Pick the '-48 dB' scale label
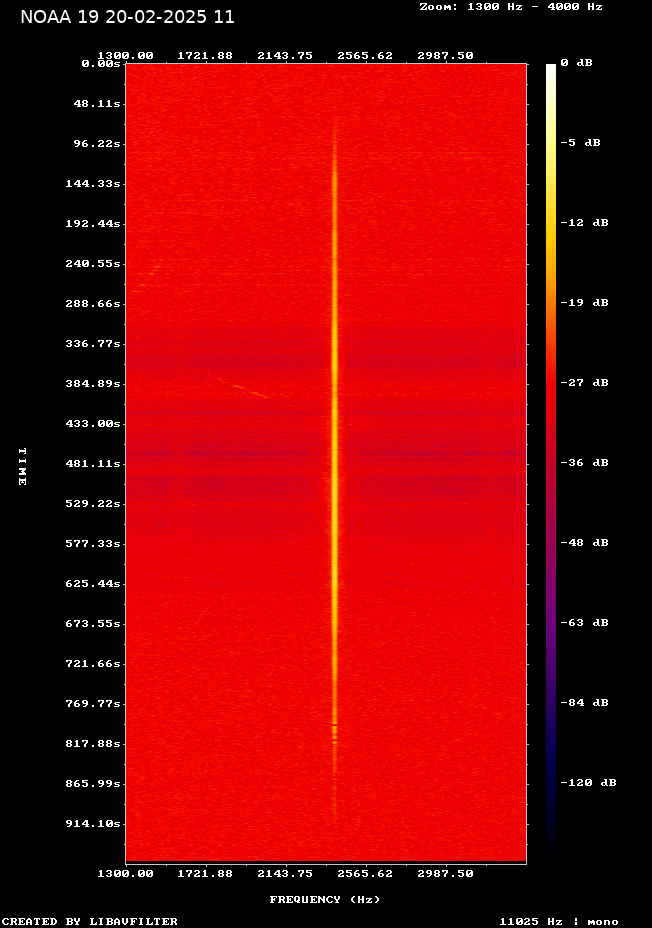Viewport: 652px width, 928px height. pyautogui.click(x=585, y=542)
